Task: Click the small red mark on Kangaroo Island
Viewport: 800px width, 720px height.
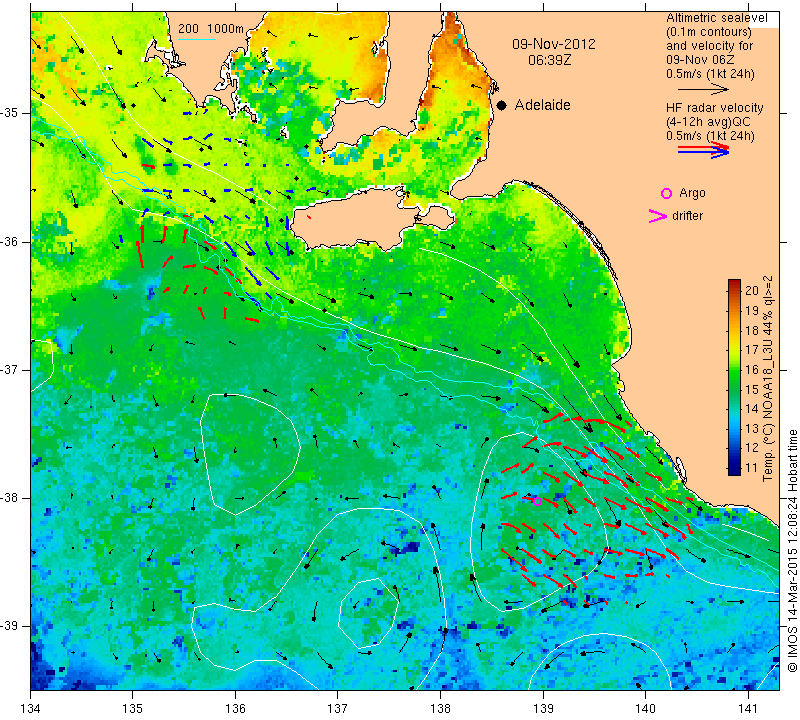Action: click(309, 217)
